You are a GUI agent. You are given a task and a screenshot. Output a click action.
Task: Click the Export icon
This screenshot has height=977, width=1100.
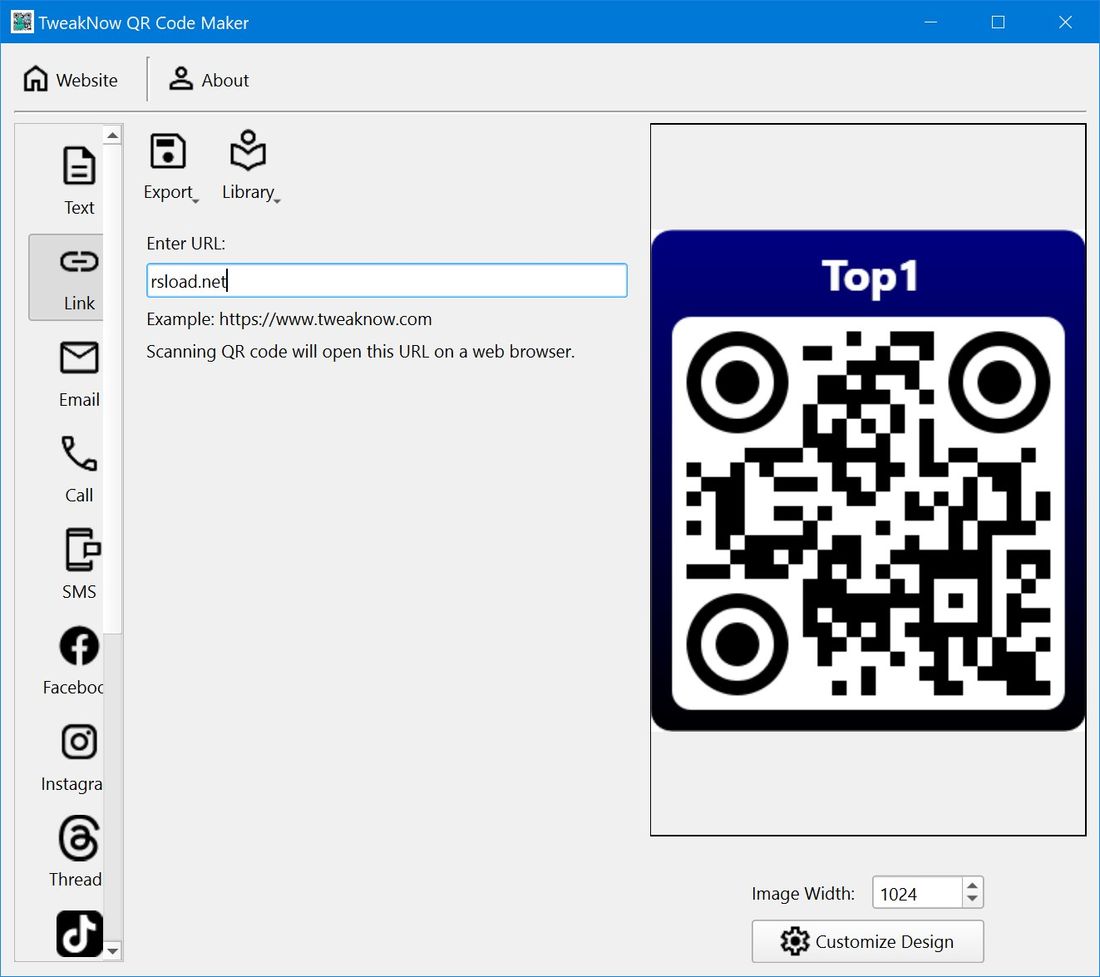168,152
